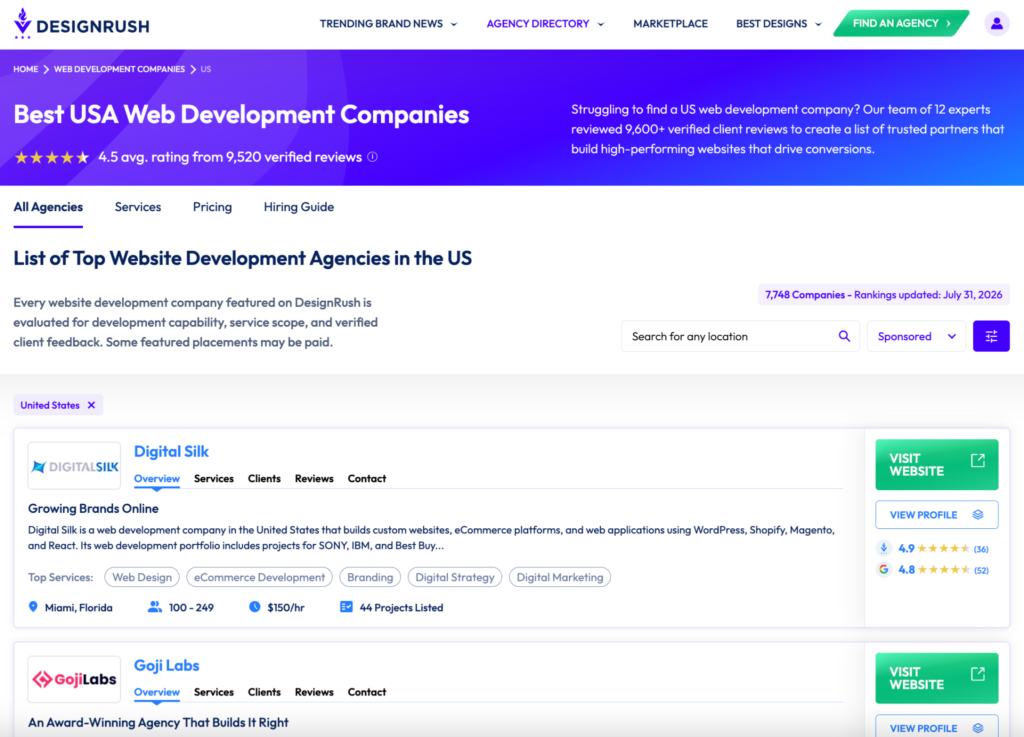This screenshot has width=1024, height=737.
Task: Open Digital Silk Clients tab
Action: 264,478
